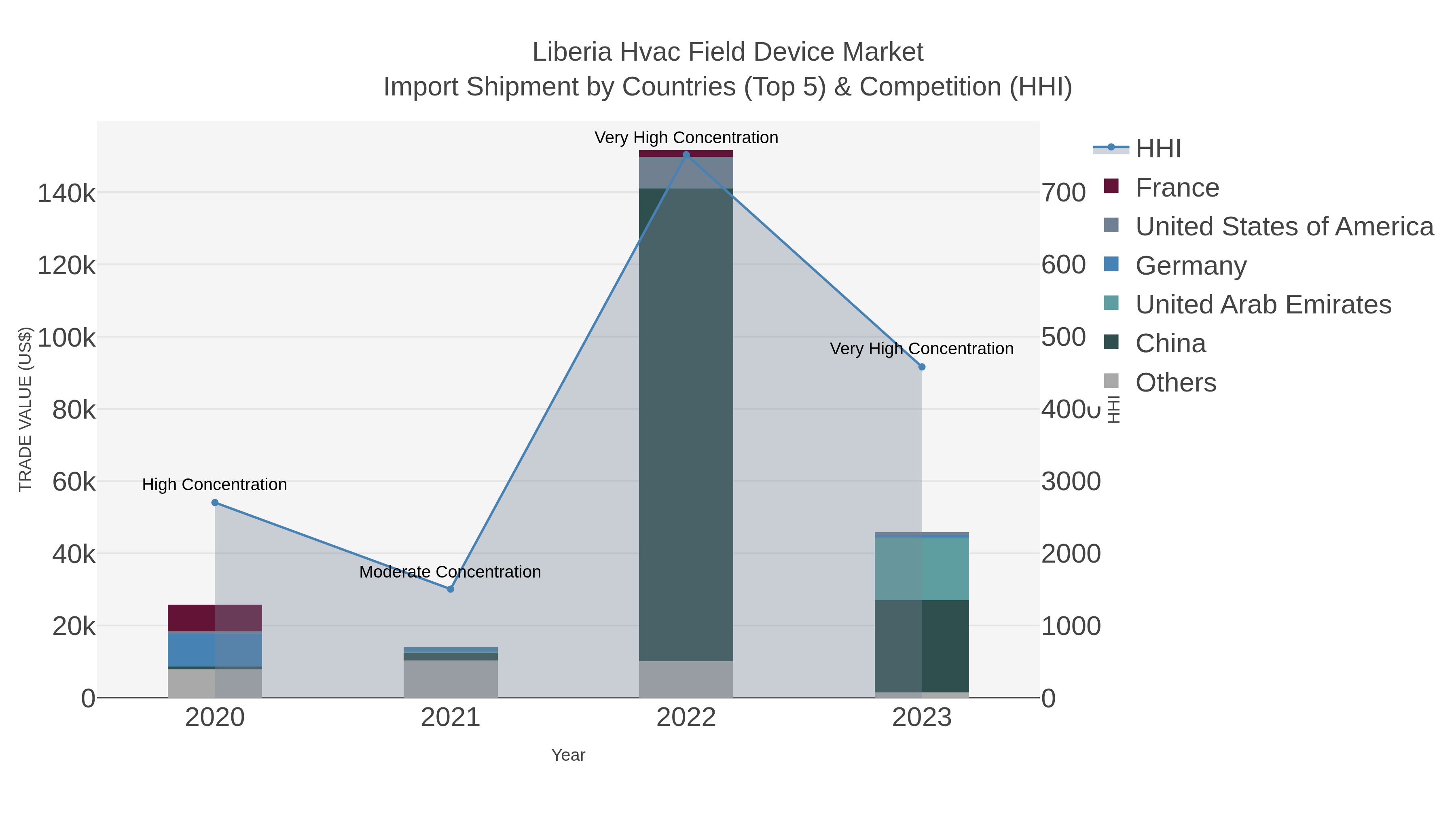1456x819 pixels.
Task: Click the China legend color swatch
Action: (x=1111, y=342)
